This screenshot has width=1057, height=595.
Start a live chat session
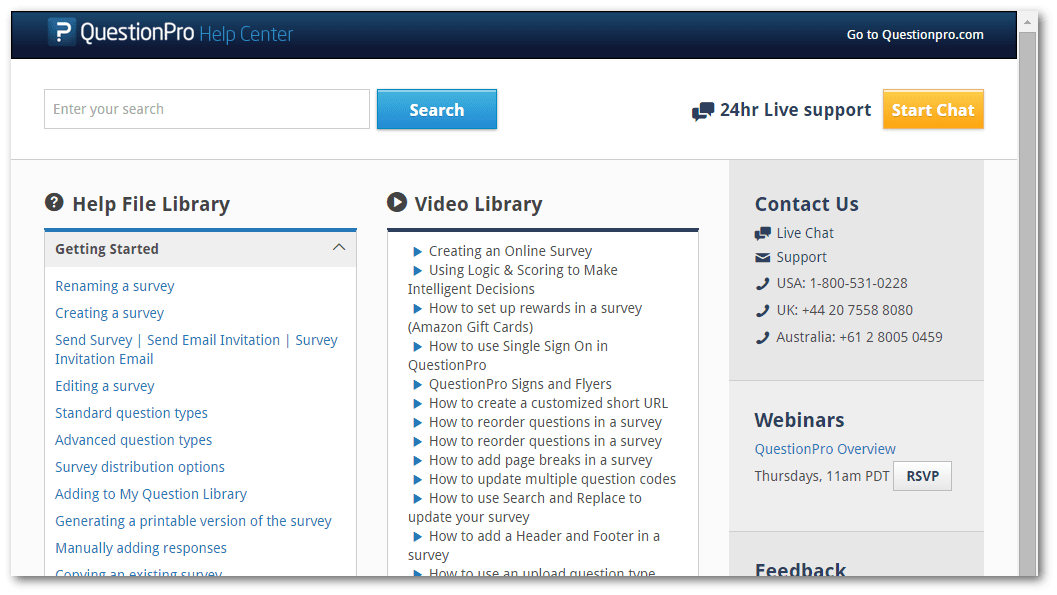click(932, 110)
